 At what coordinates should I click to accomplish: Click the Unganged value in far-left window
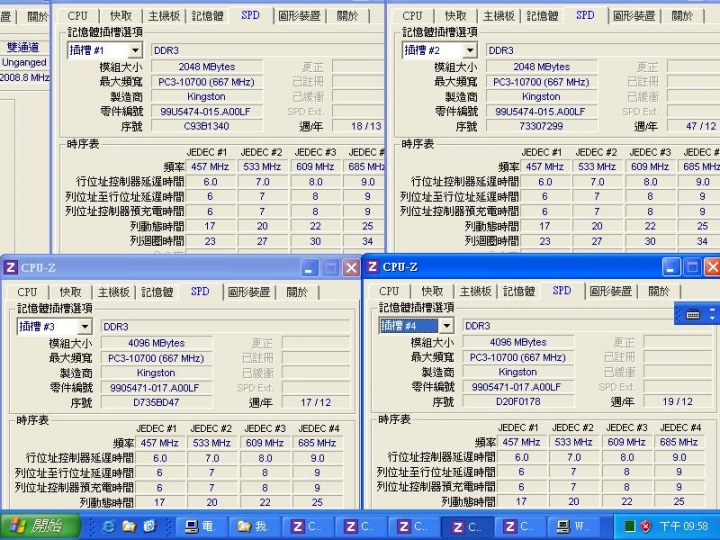click(x=24, y=62)
